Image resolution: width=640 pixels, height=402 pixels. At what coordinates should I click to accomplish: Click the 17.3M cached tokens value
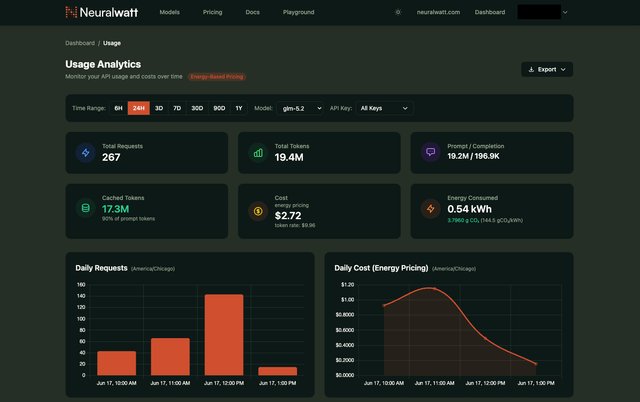pyautogui.click(x=116, y=209)
